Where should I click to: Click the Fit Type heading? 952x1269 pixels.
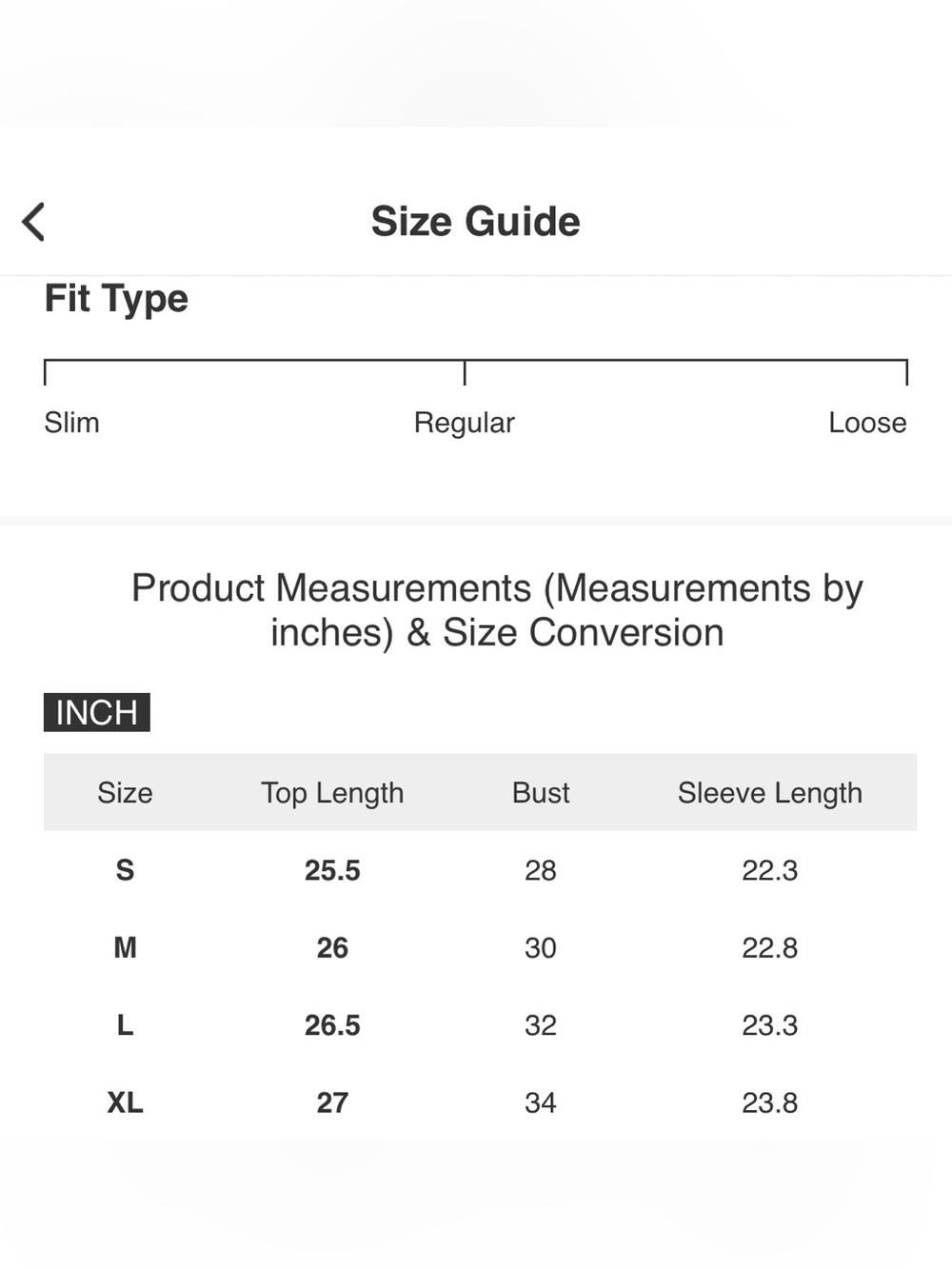coord(116,299)
